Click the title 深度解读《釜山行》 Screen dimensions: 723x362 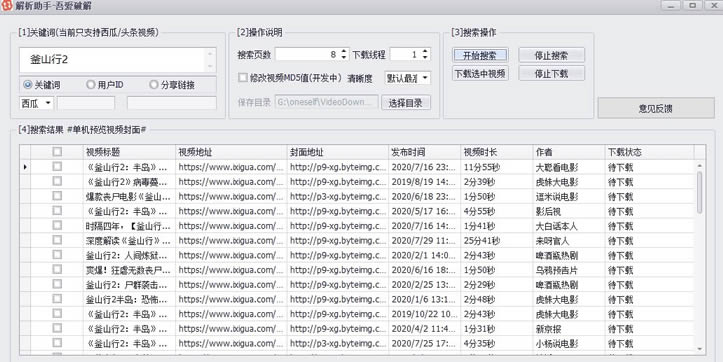click(x=128, y=241)
